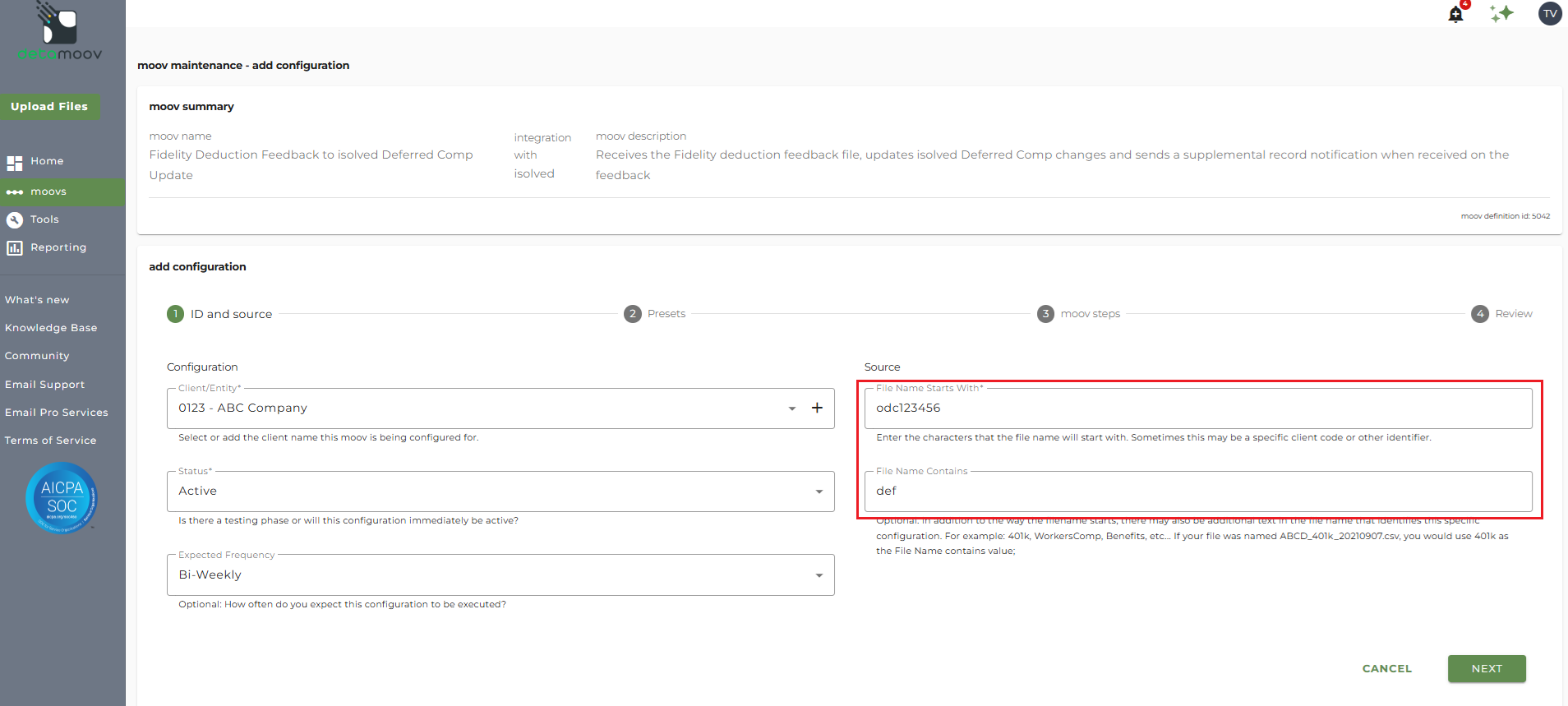The height and width of the screenshot is (706, 1568).
Task: Open the TV user avatar menu
Action: 1550,14
